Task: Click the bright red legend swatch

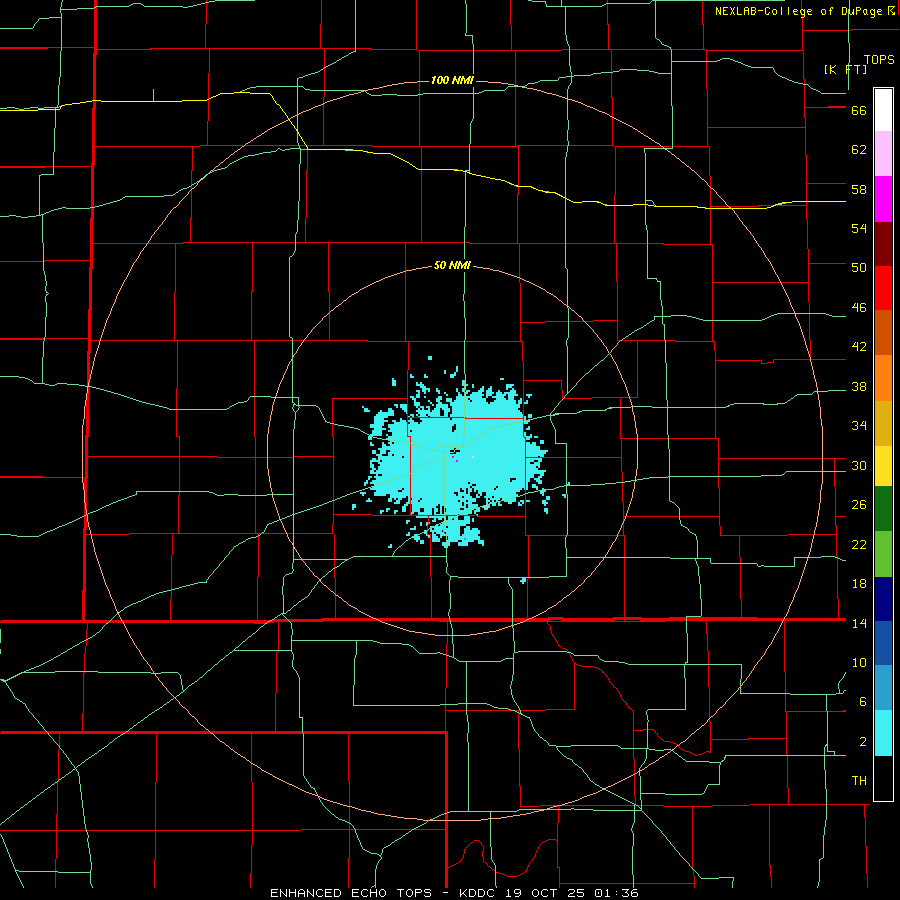Action: click(x=883, y=288)
